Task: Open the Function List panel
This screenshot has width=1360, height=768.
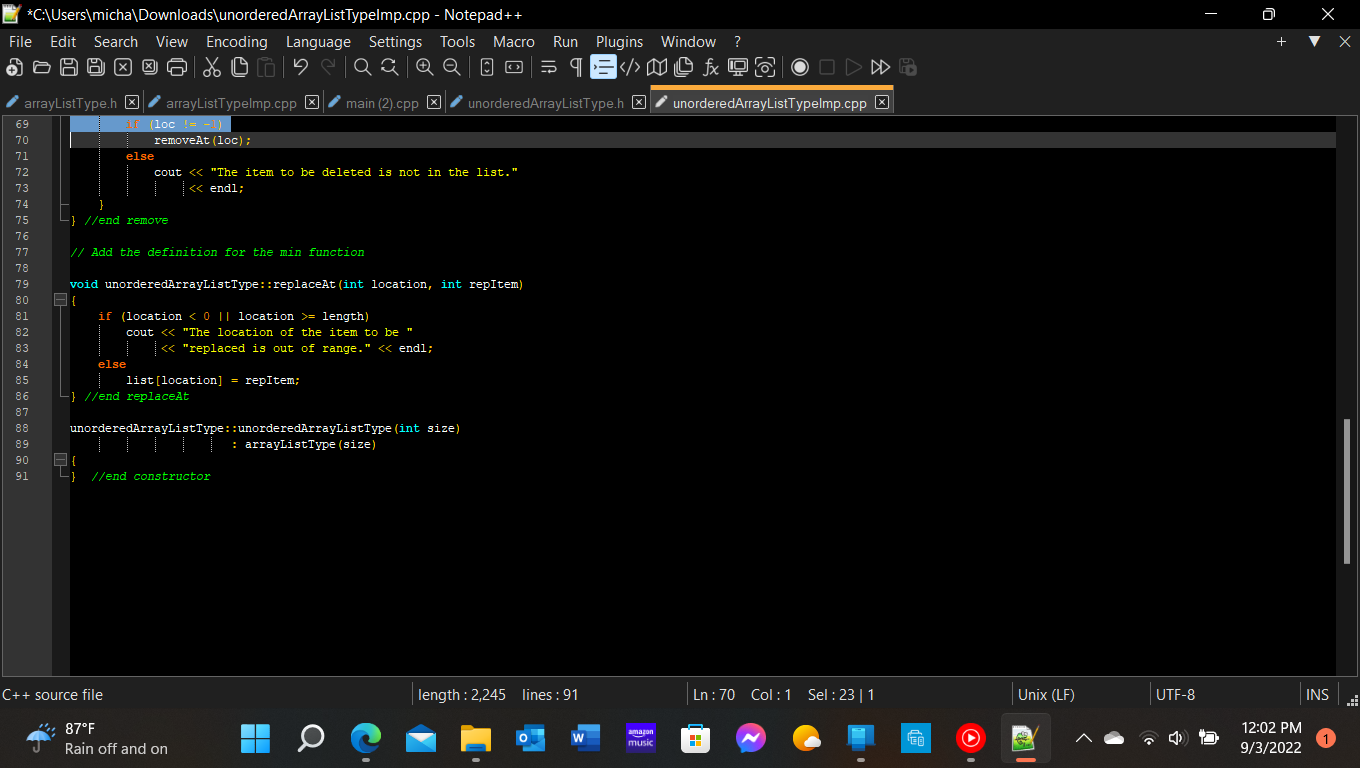Action: [711, 67]
